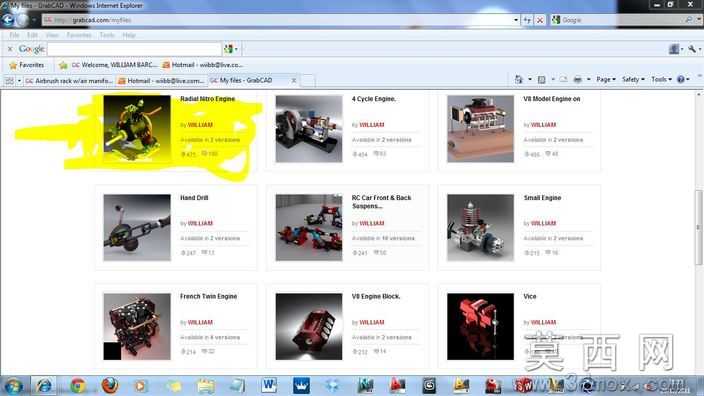
Task: Open Windows Media Player from taskbar
Action: coord(141,386)
